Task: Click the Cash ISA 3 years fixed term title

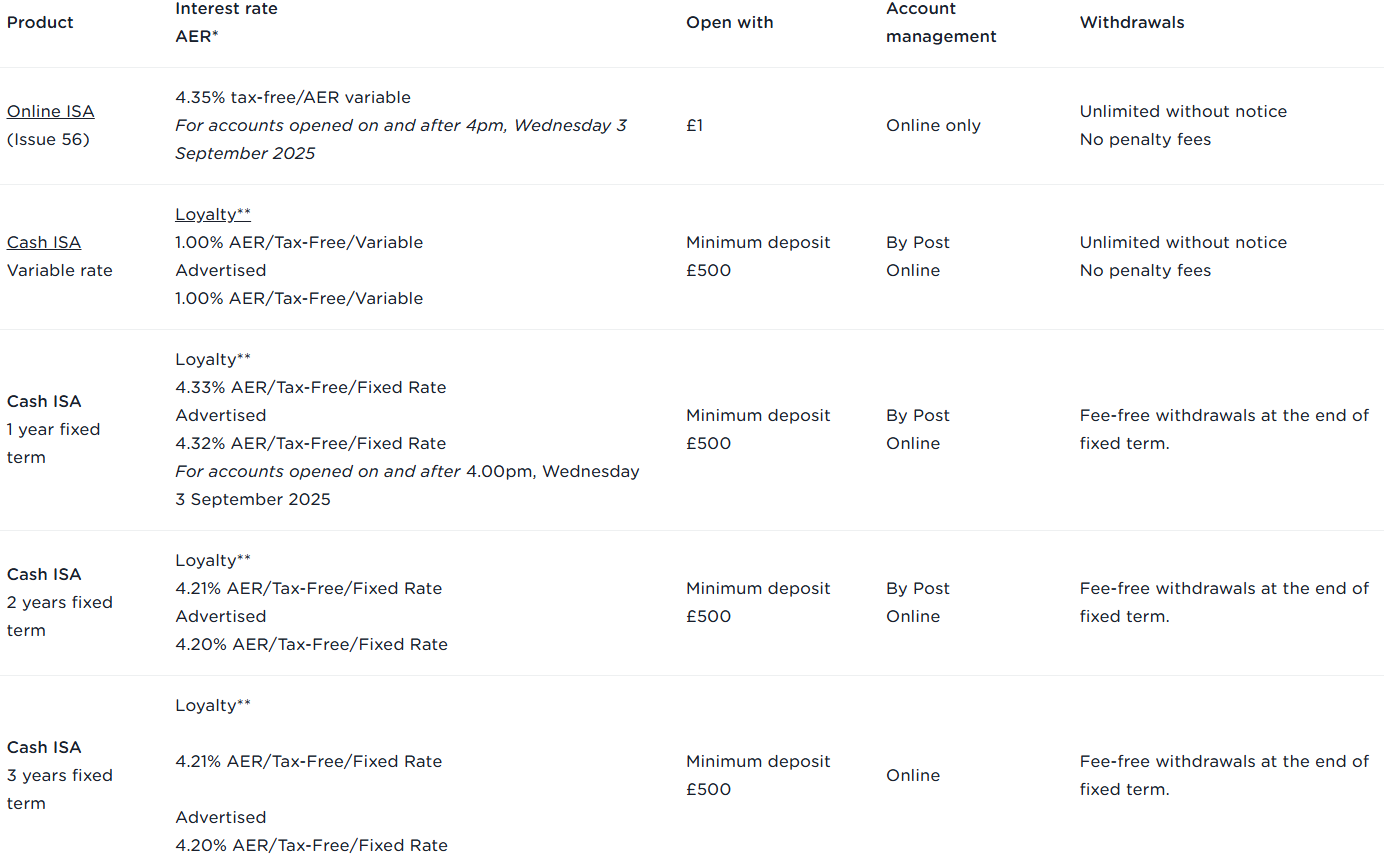Action: pos(60,775)
